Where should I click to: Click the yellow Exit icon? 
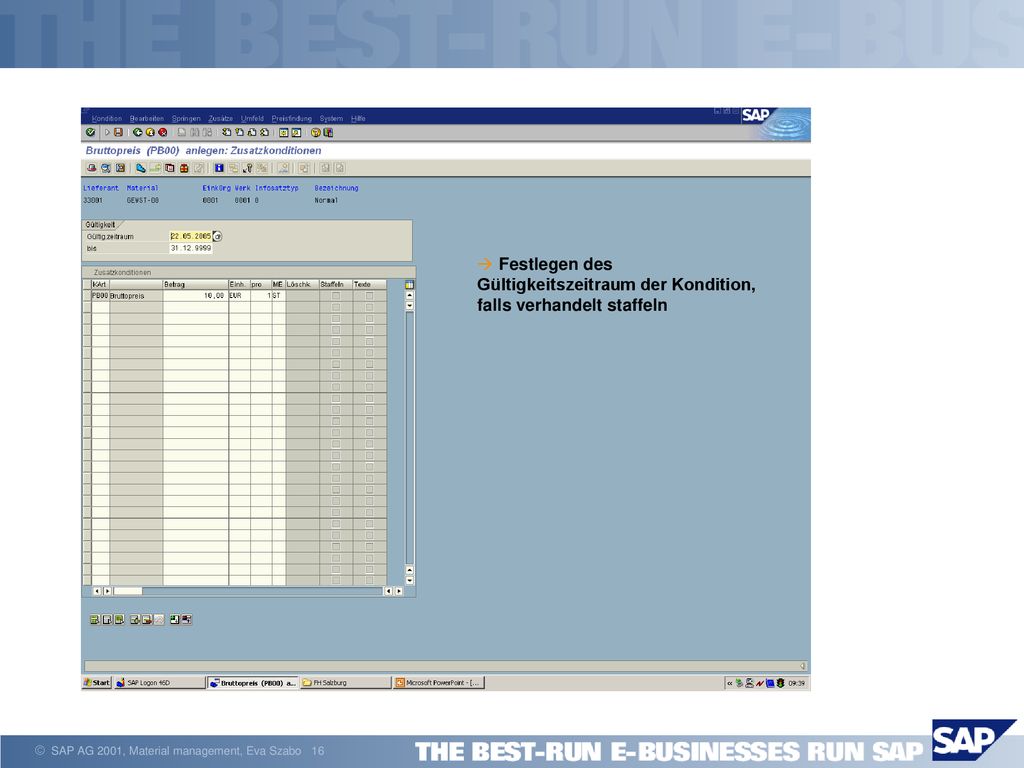pos(150,133)
